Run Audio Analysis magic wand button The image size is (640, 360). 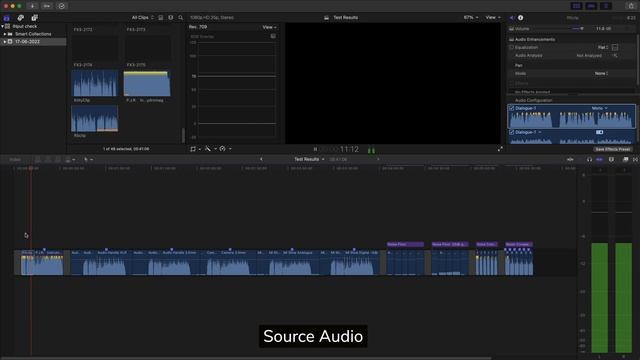[615, 56]
